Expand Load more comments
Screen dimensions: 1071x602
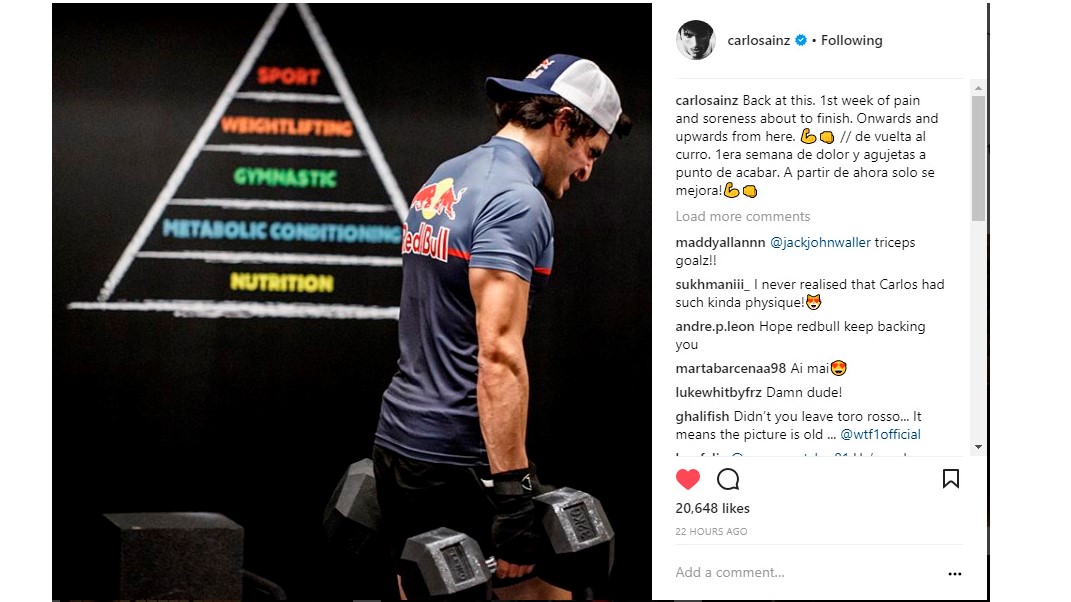[742, 217]
